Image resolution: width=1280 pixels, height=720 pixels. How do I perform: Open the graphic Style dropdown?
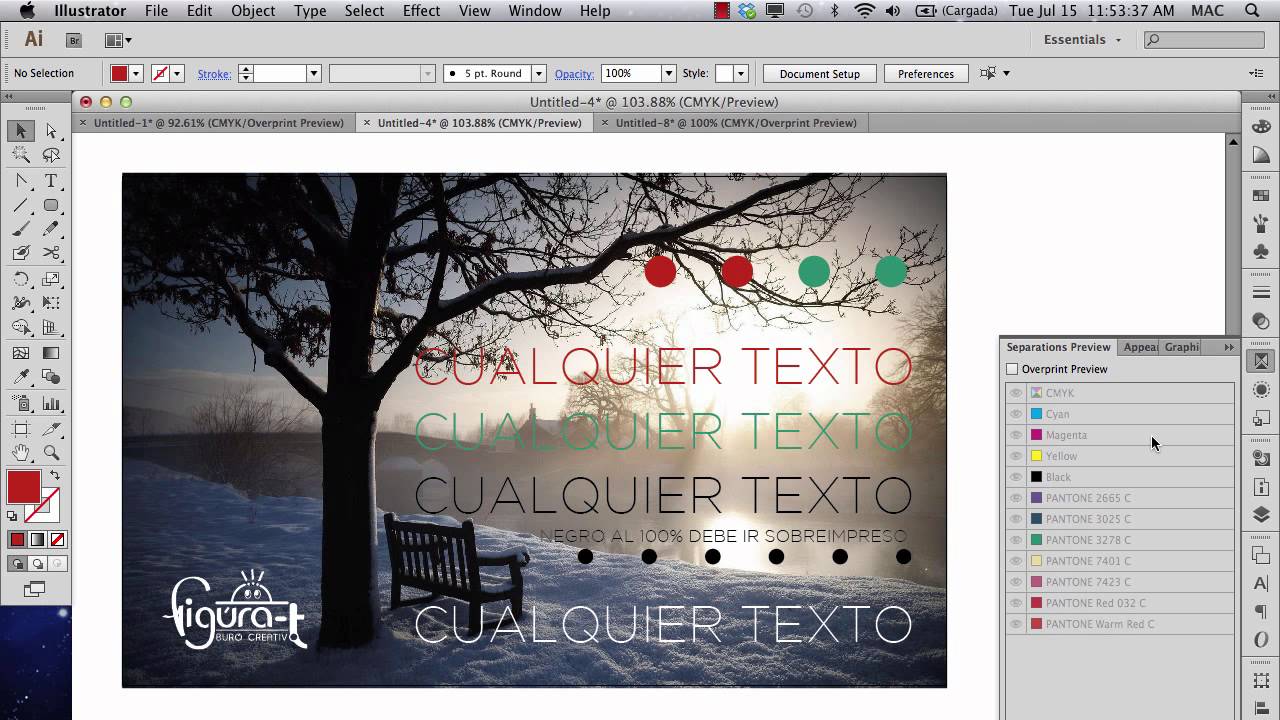(x=741, y=73)
